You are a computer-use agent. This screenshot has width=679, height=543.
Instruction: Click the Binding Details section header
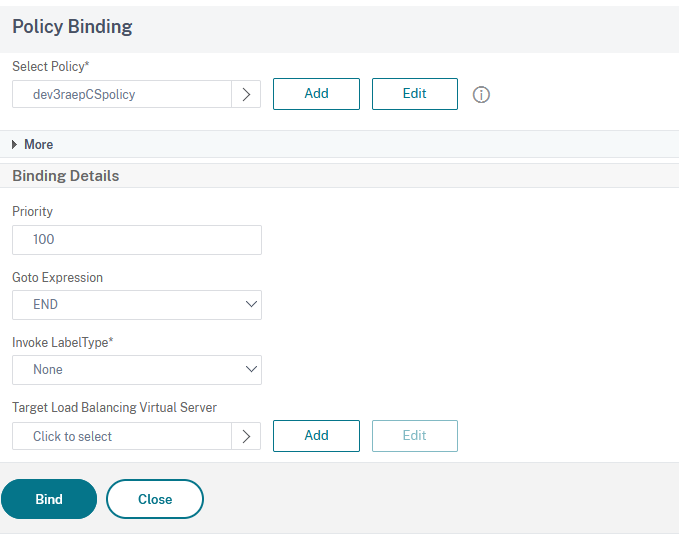click(x=66, y=176)
